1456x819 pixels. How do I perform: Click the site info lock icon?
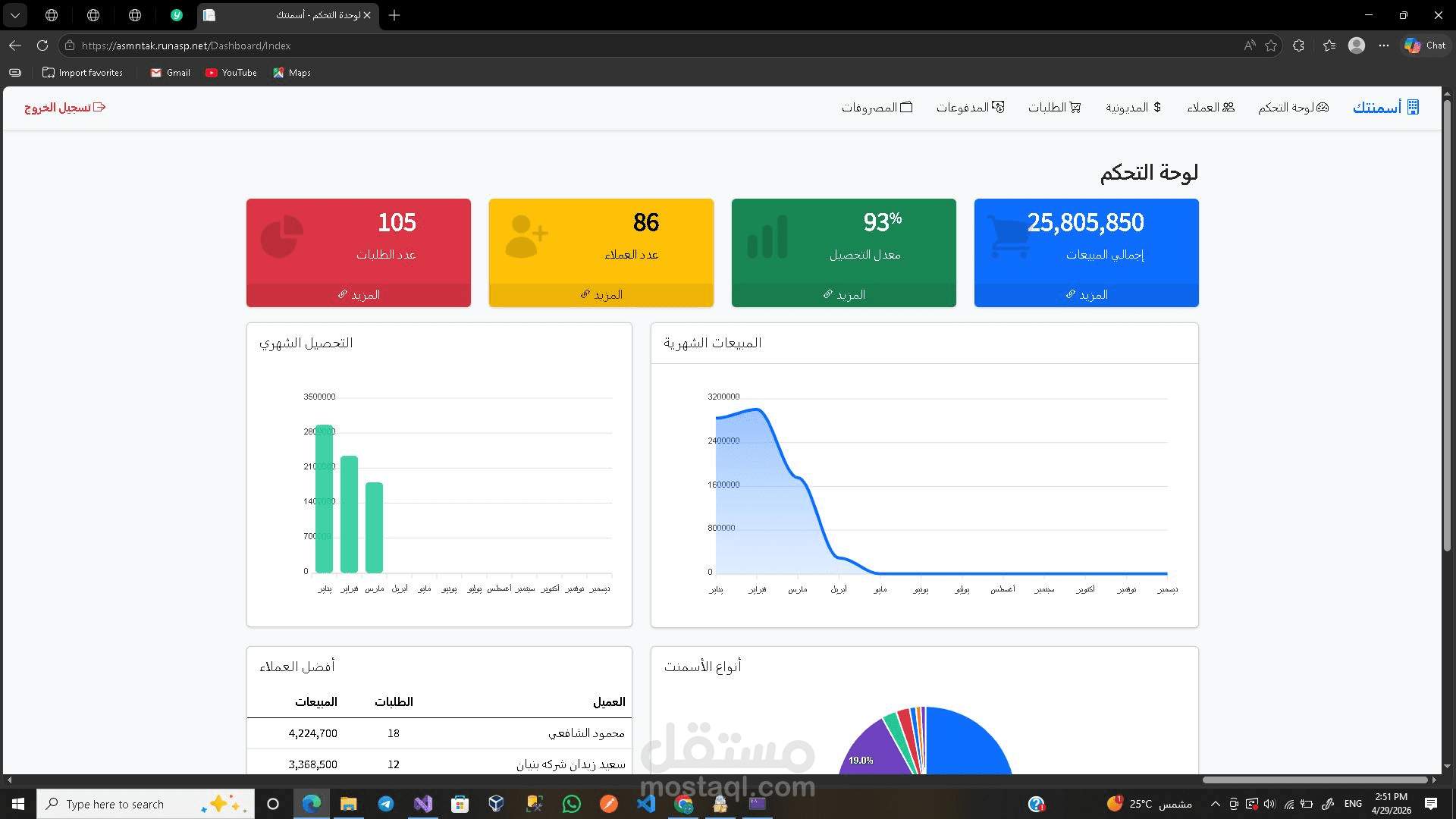tap(70, 45)
